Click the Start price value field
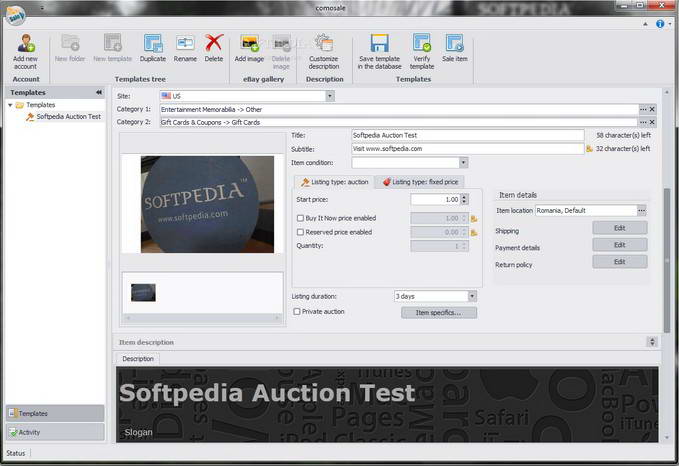 [435, 199]
